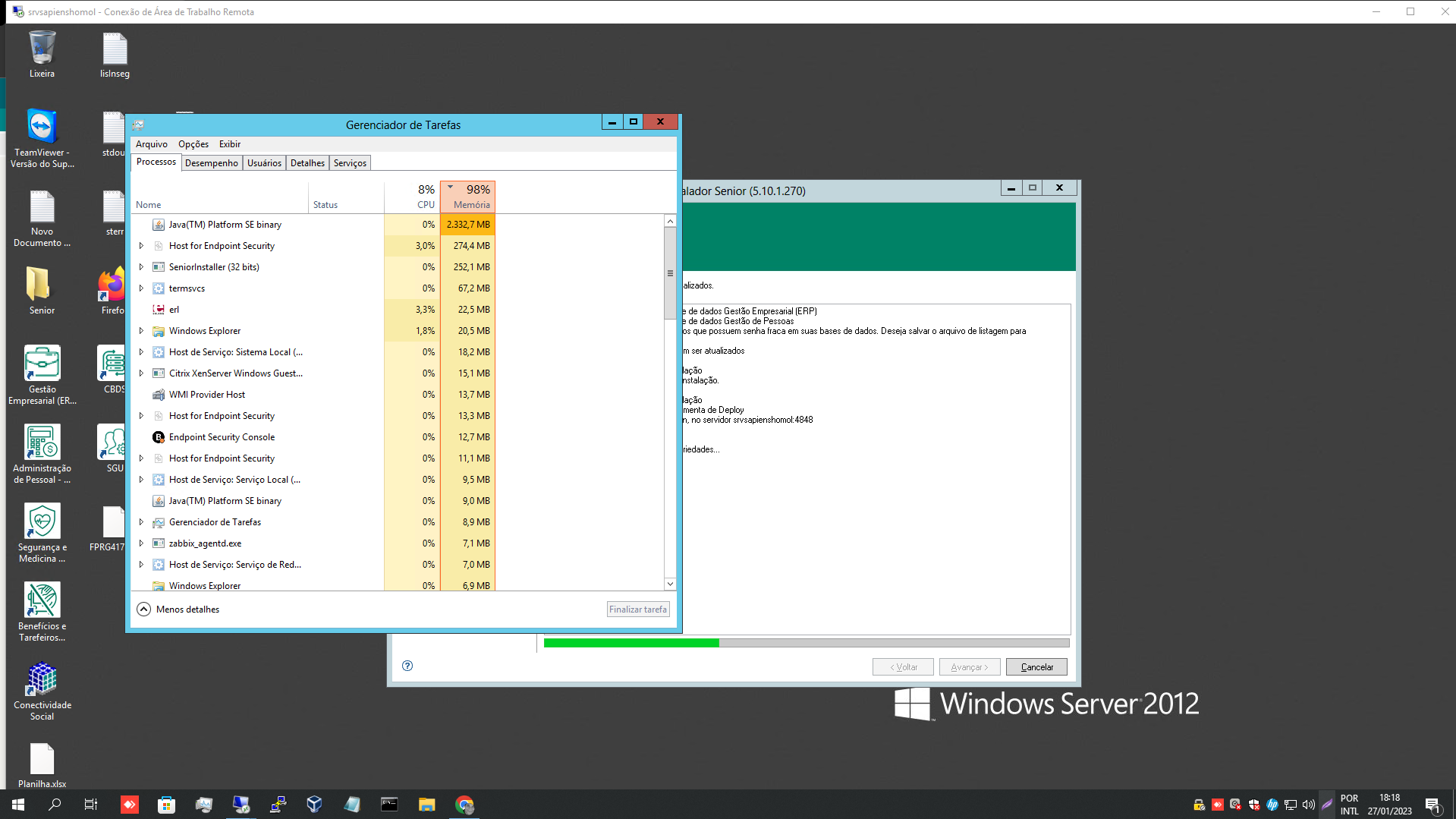
Task: Switch to Chrome in the taskbar
Action: point(464,805)
